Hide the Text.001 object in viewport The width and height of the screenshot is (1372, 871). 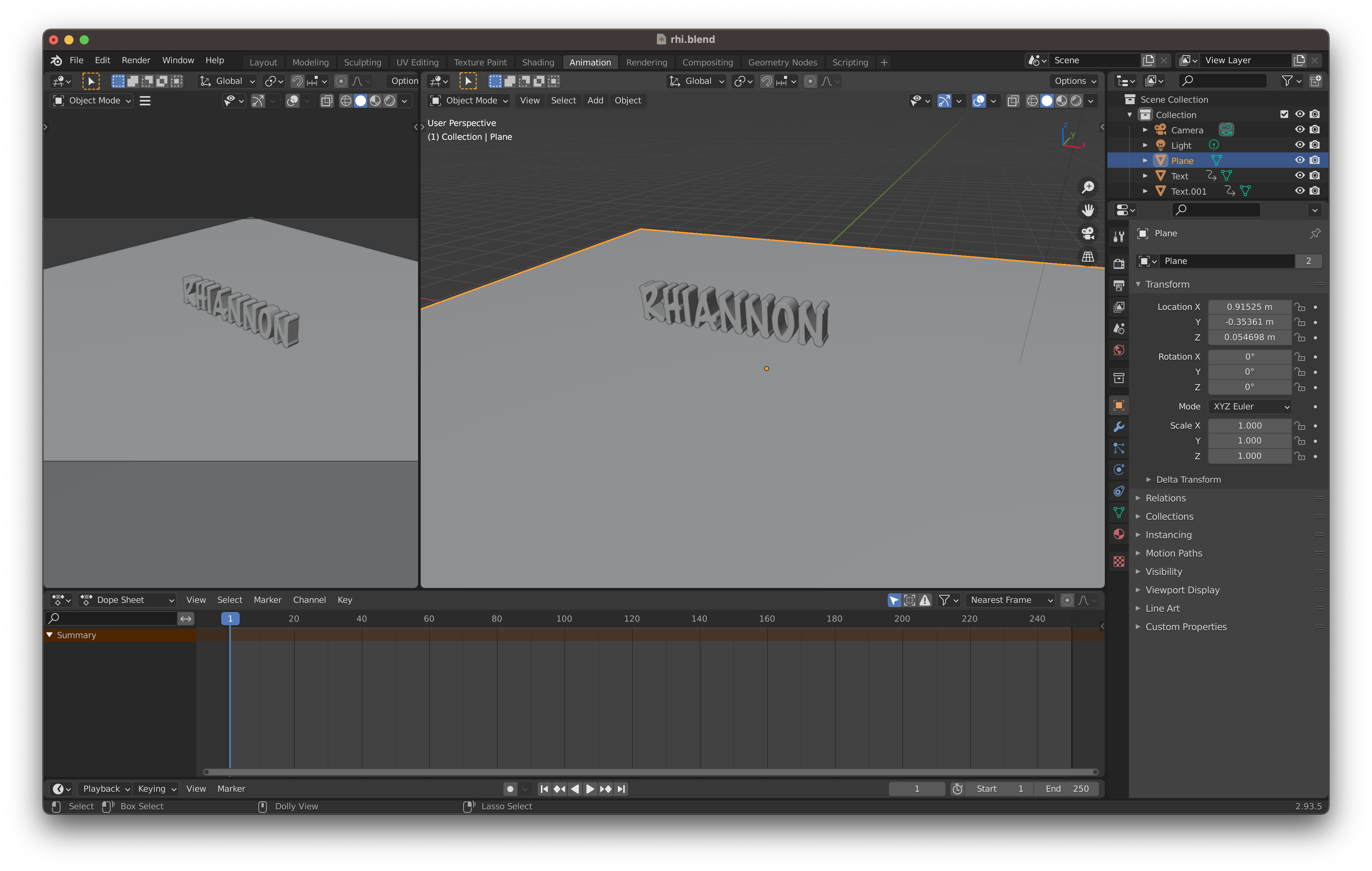(1299, 191)
